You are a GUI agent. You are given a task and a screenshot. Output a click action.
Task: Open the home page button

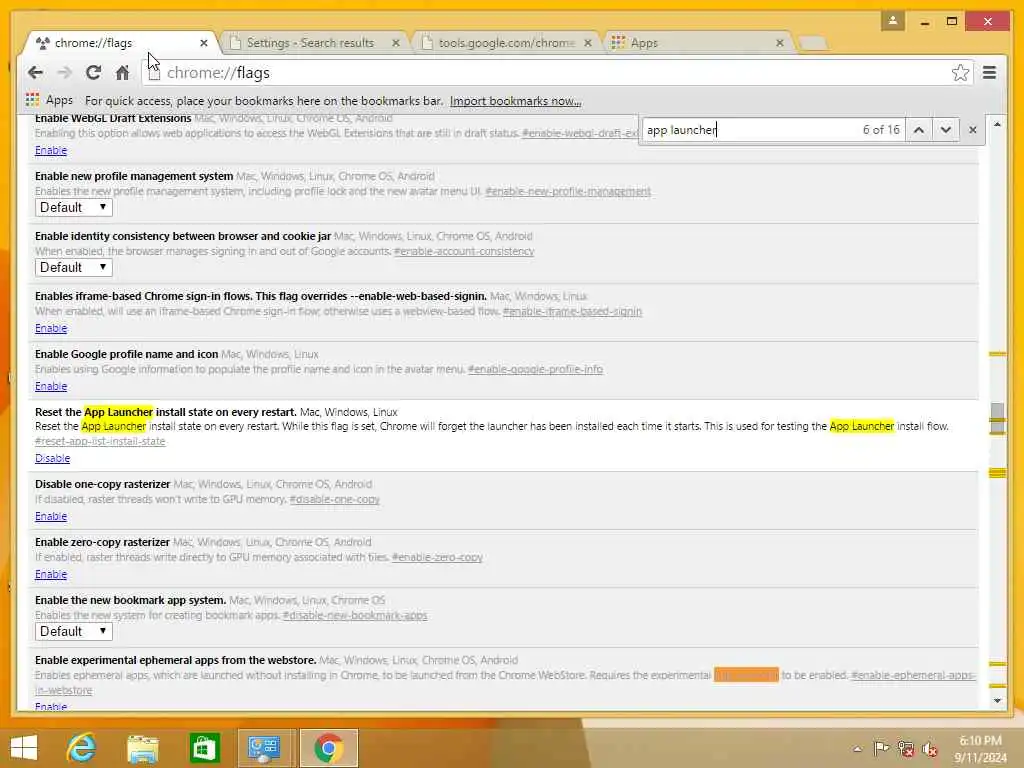(x=122, y=72)
